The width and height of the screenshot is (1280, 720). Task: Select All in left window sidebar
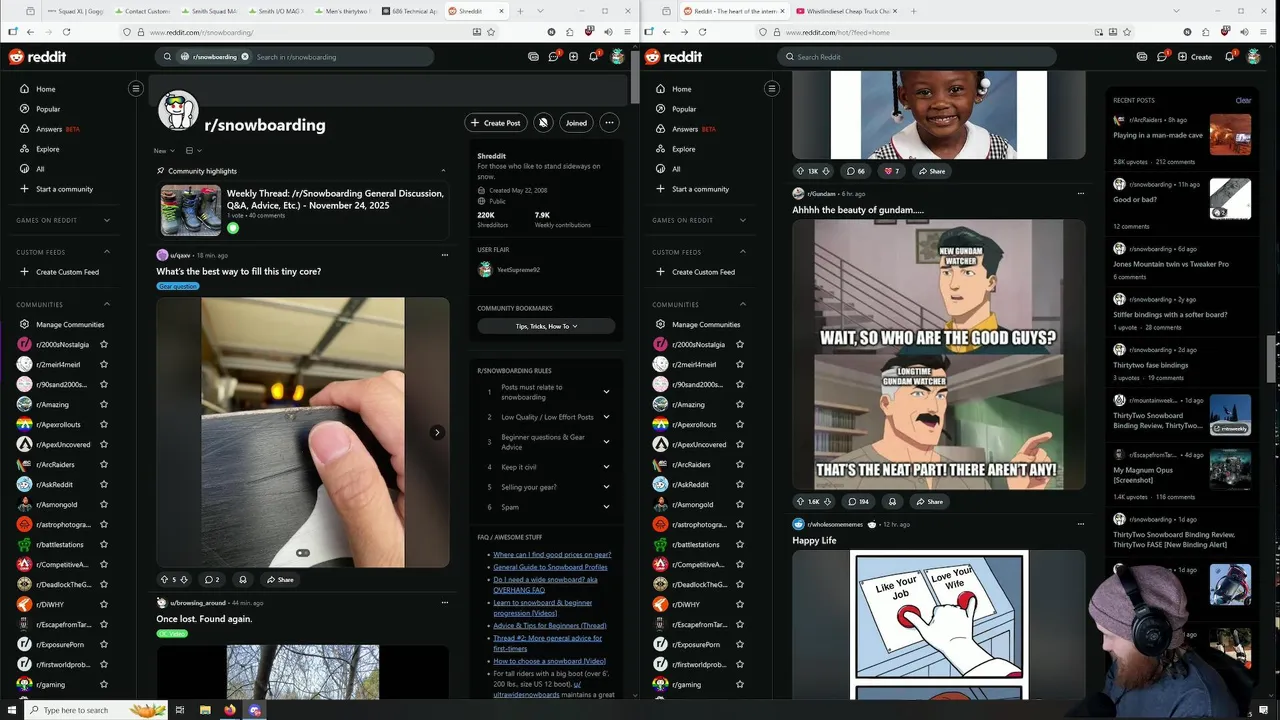pos(40,169)
